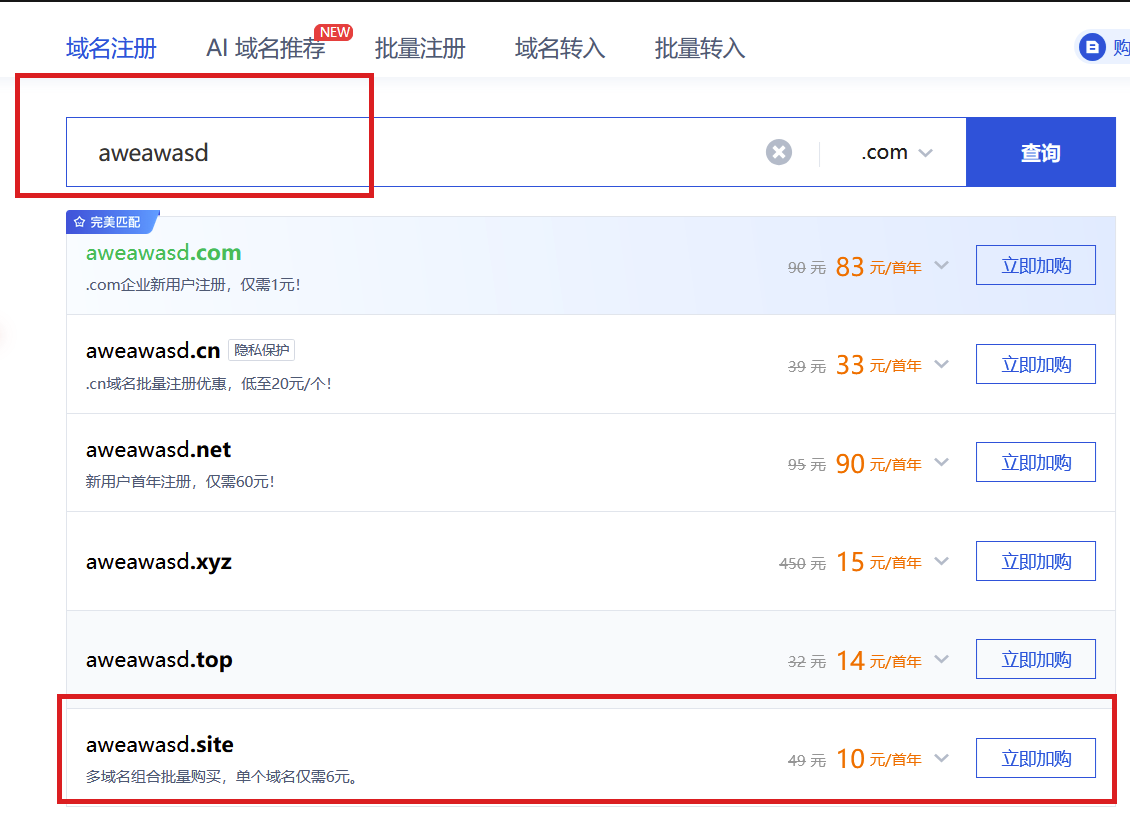Open the 批量转入 tab

pos(700,48)
